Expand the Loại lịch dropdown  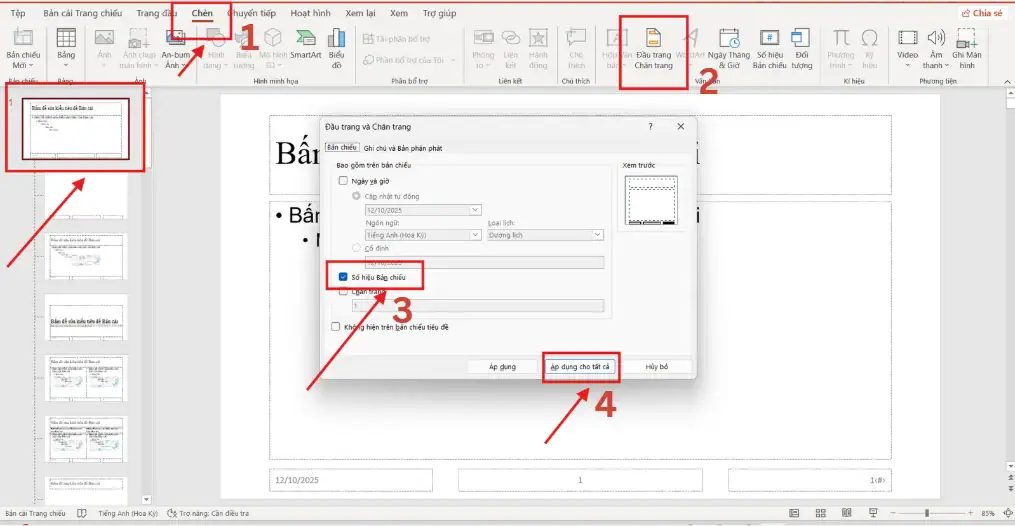coord(598,235)
